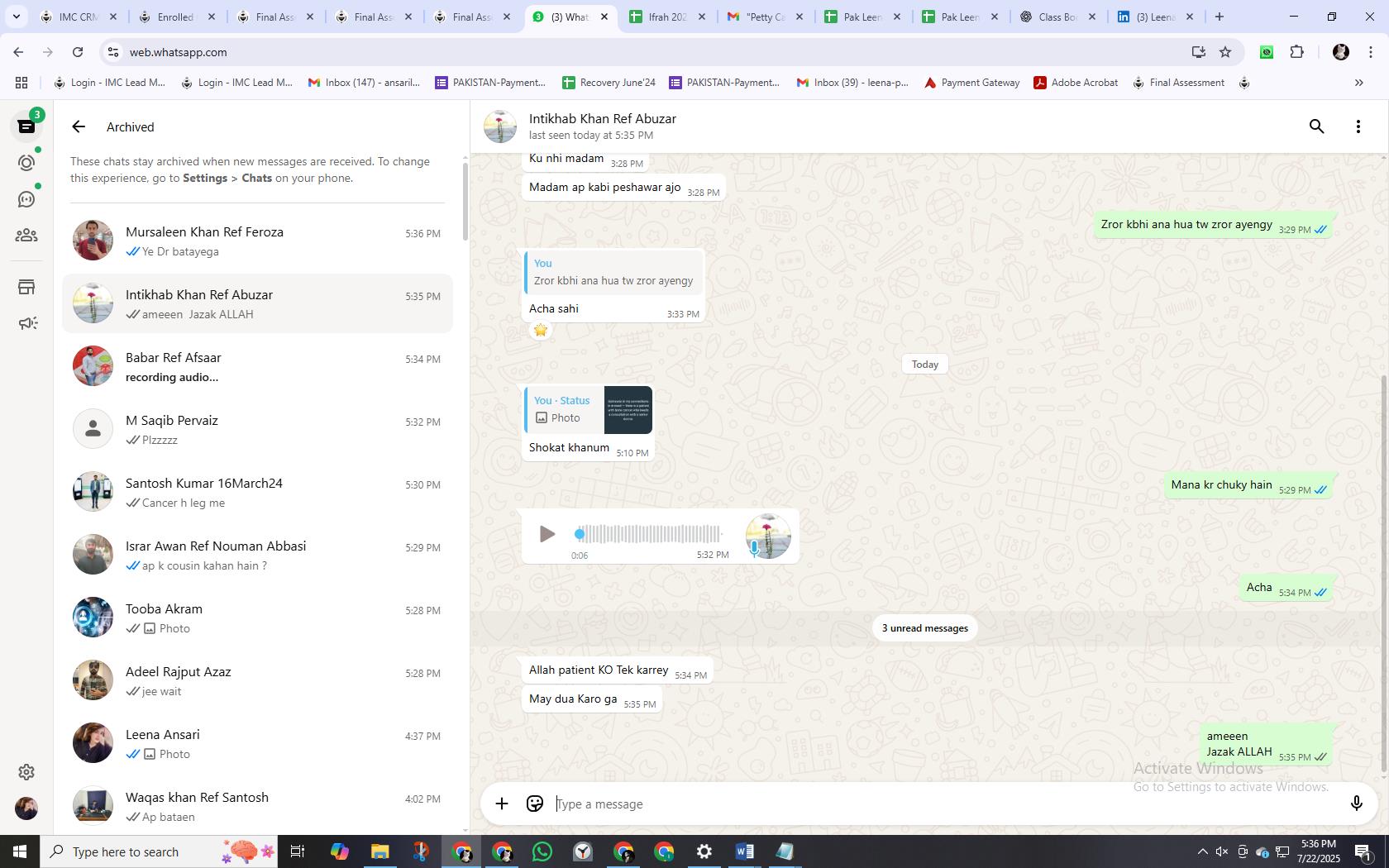Open the Channels icon in WhatsApp sidebar
1389x868 pixels.
tap(26, 199)
